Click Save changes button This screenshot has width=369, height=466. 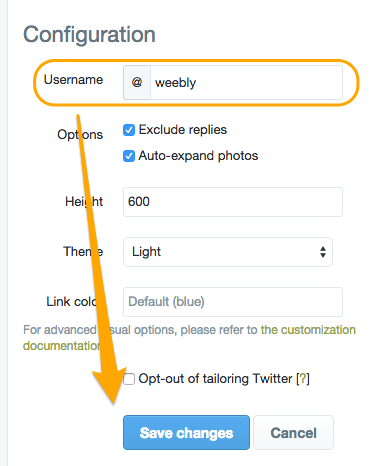coord(186,433)
